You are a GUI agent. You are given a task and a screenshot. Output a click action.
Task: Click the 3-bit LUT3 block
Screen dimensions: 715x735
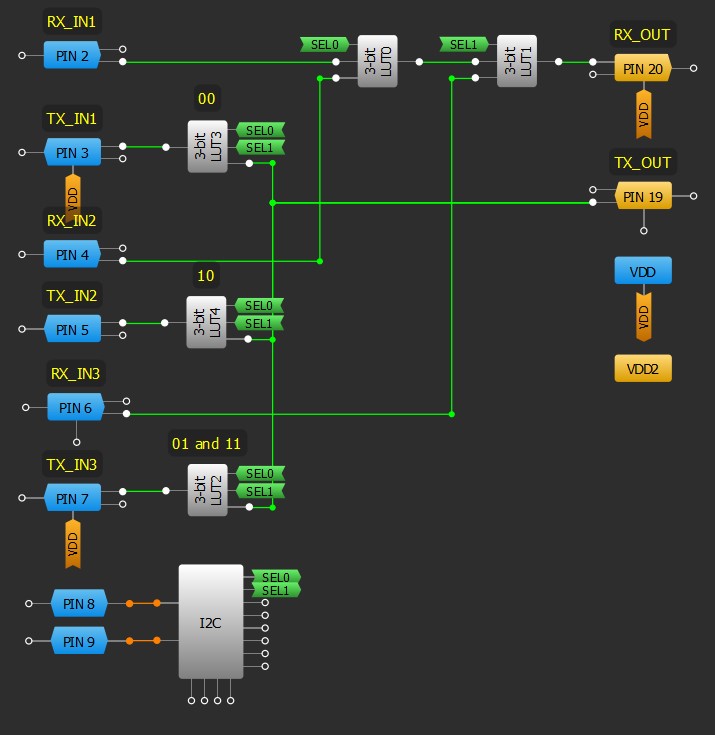tap(207, 147)
